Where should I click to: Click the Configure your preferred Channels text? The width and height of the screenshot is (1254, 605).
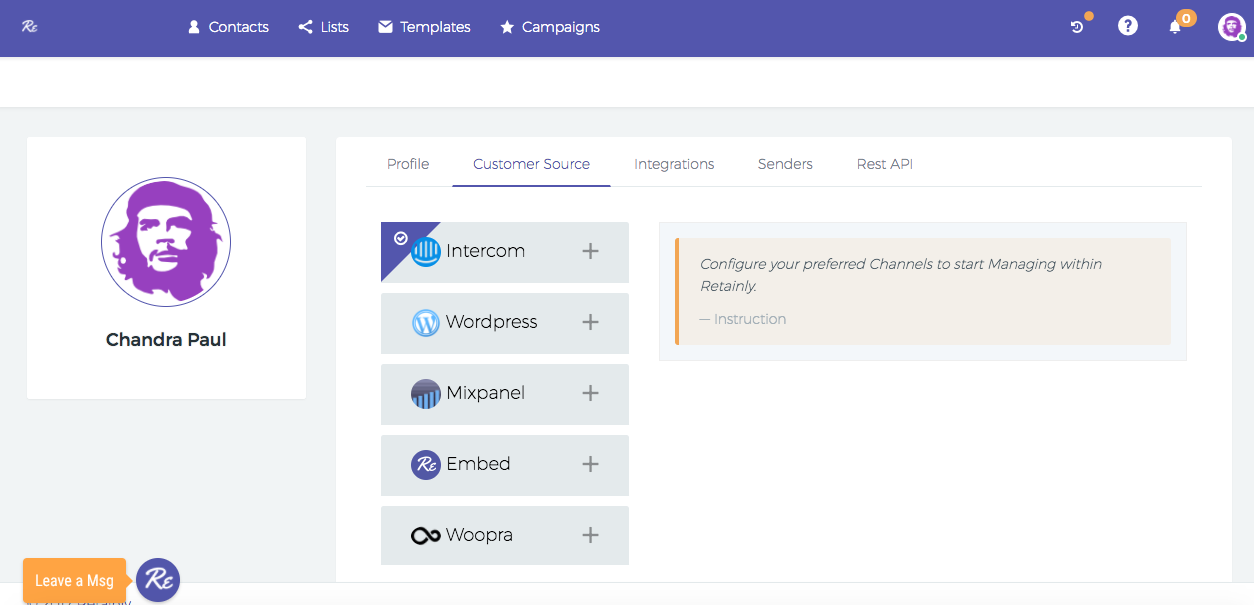coord(901,275)
